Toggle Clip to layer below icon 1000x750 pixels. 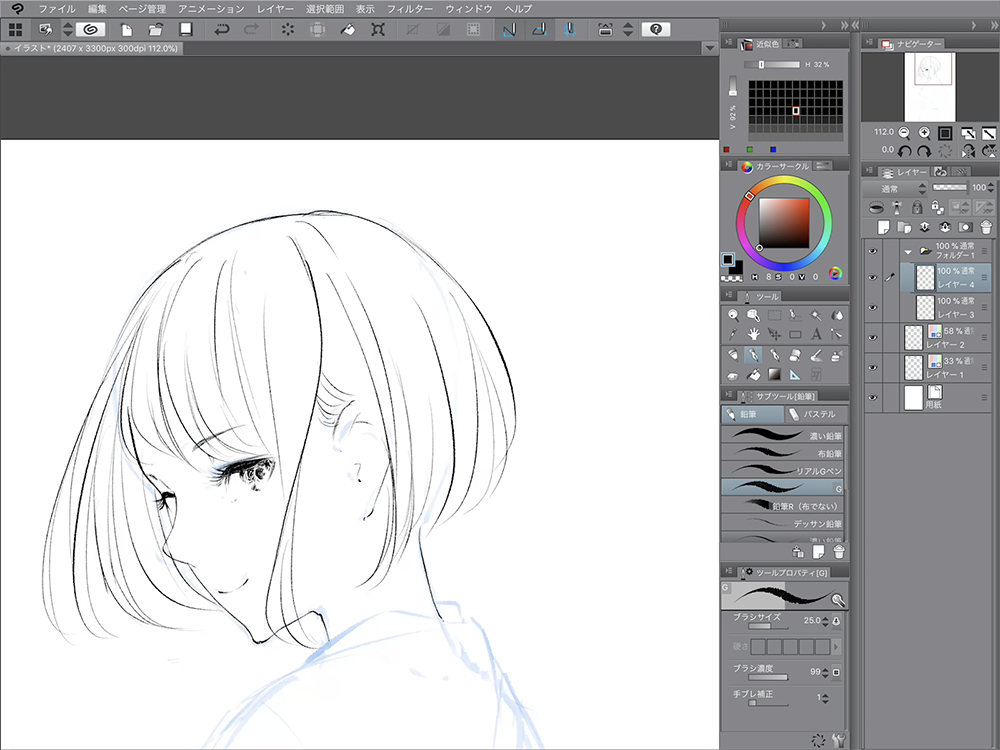point(876,207)
